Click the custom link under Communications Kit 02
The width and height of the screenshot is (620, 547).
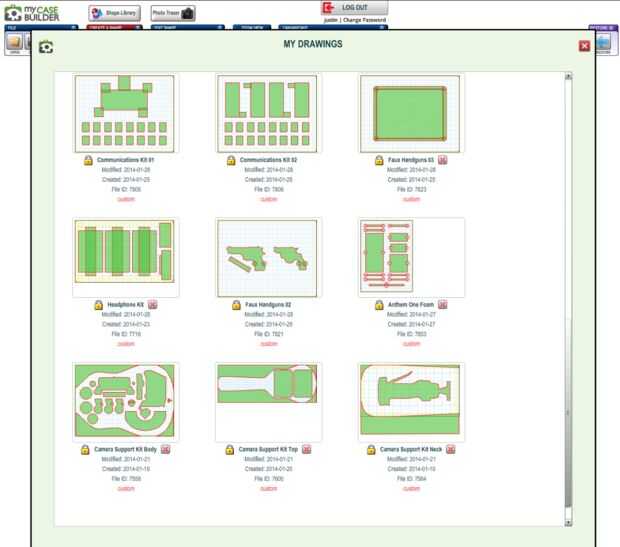pyautogui.click(x=268, y=199)
